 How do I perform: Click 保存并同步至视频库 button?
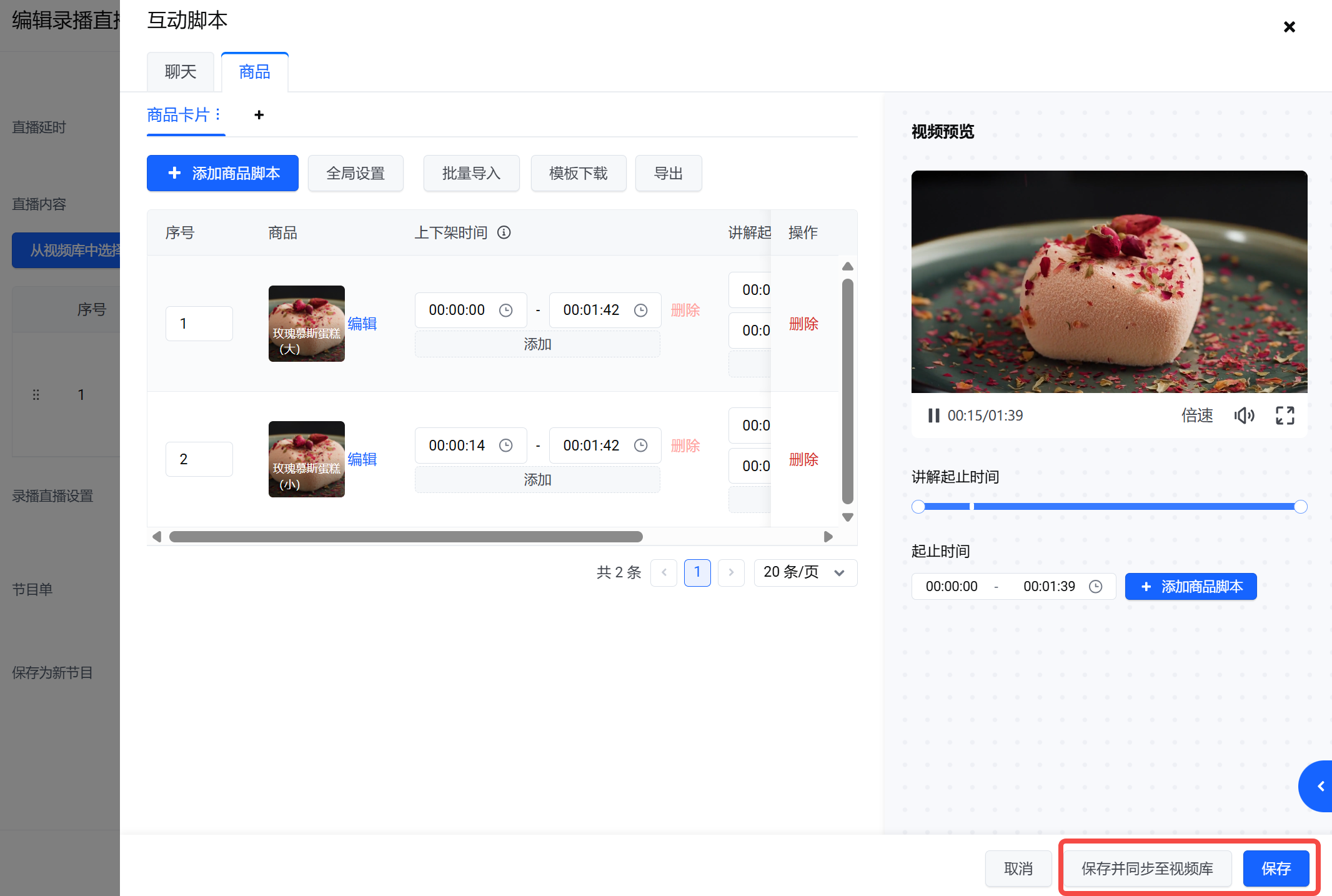point(1146,869)
